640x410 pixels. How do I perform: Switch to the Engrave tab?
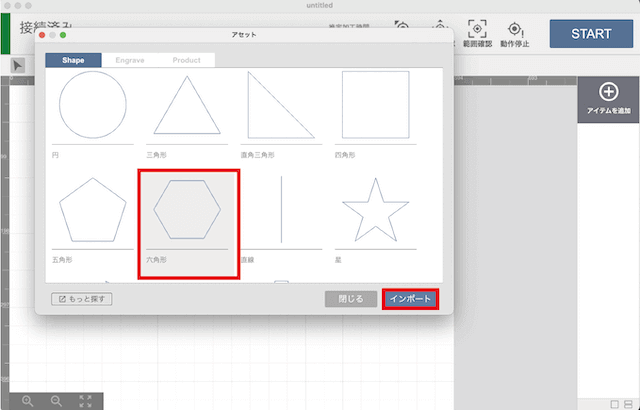[130, 60]
